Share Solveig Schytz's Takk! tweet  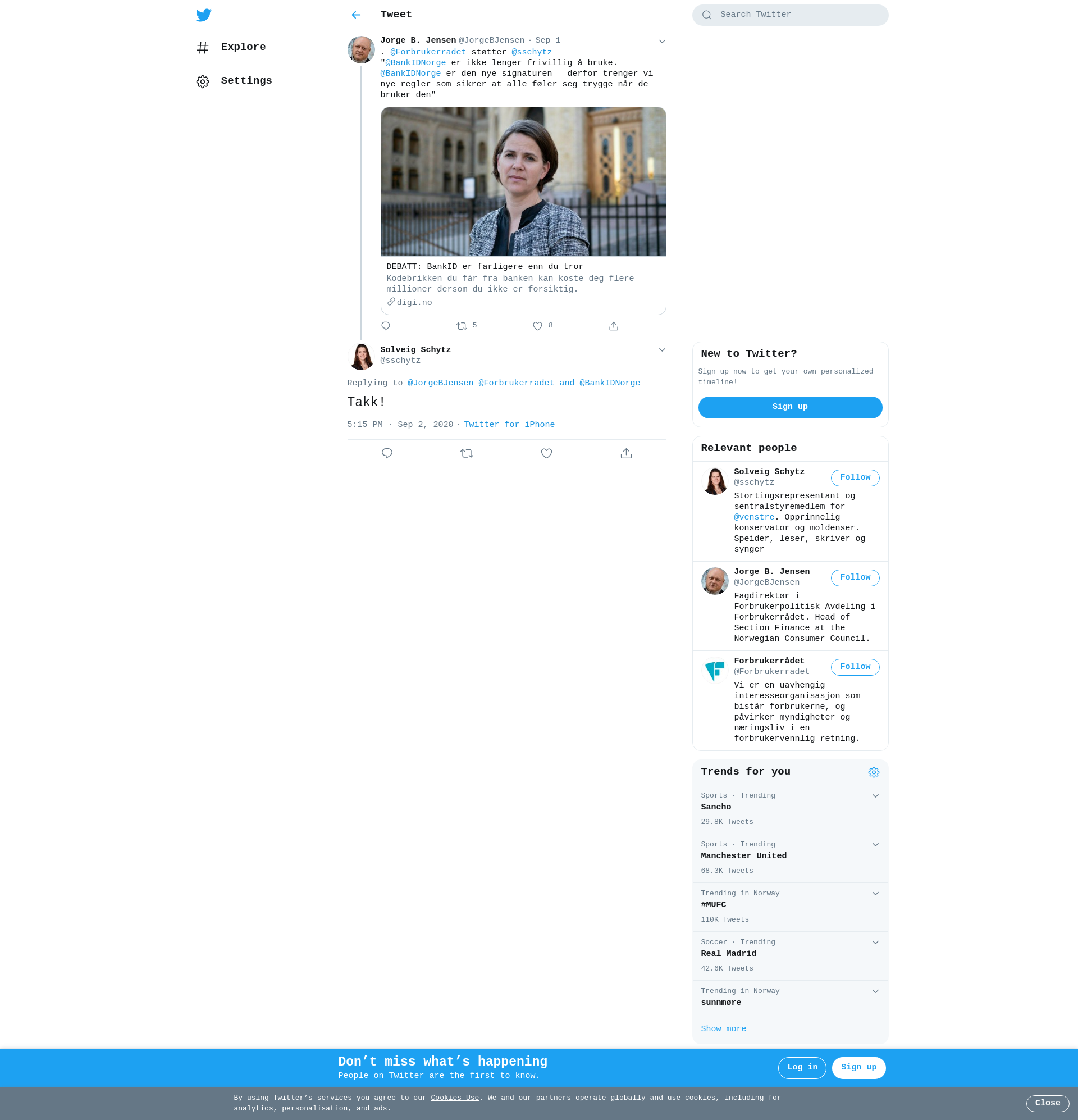tap(626, 453)
